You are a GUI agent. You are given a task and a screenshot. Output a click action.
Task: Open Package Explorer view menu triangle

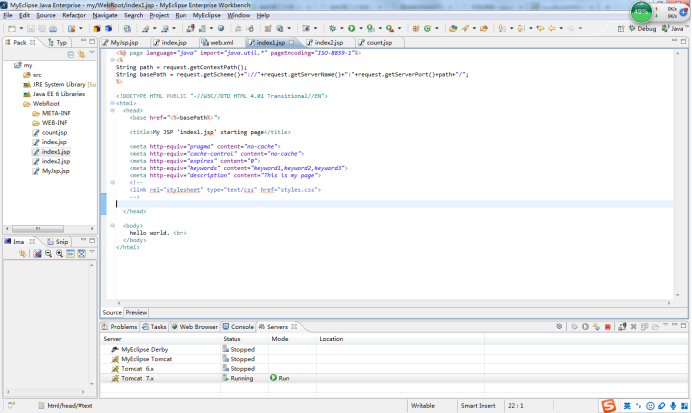tap(92, 53)
